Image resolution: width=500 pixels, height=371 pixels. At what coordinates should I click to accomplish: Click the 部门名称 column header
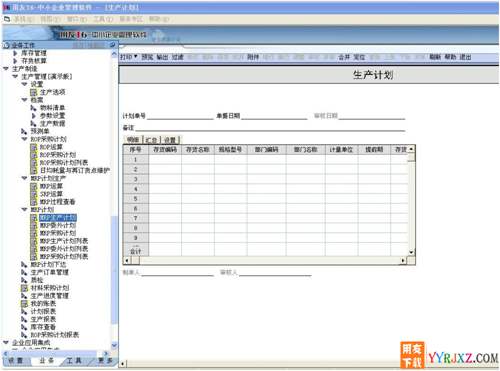point(305,150)
